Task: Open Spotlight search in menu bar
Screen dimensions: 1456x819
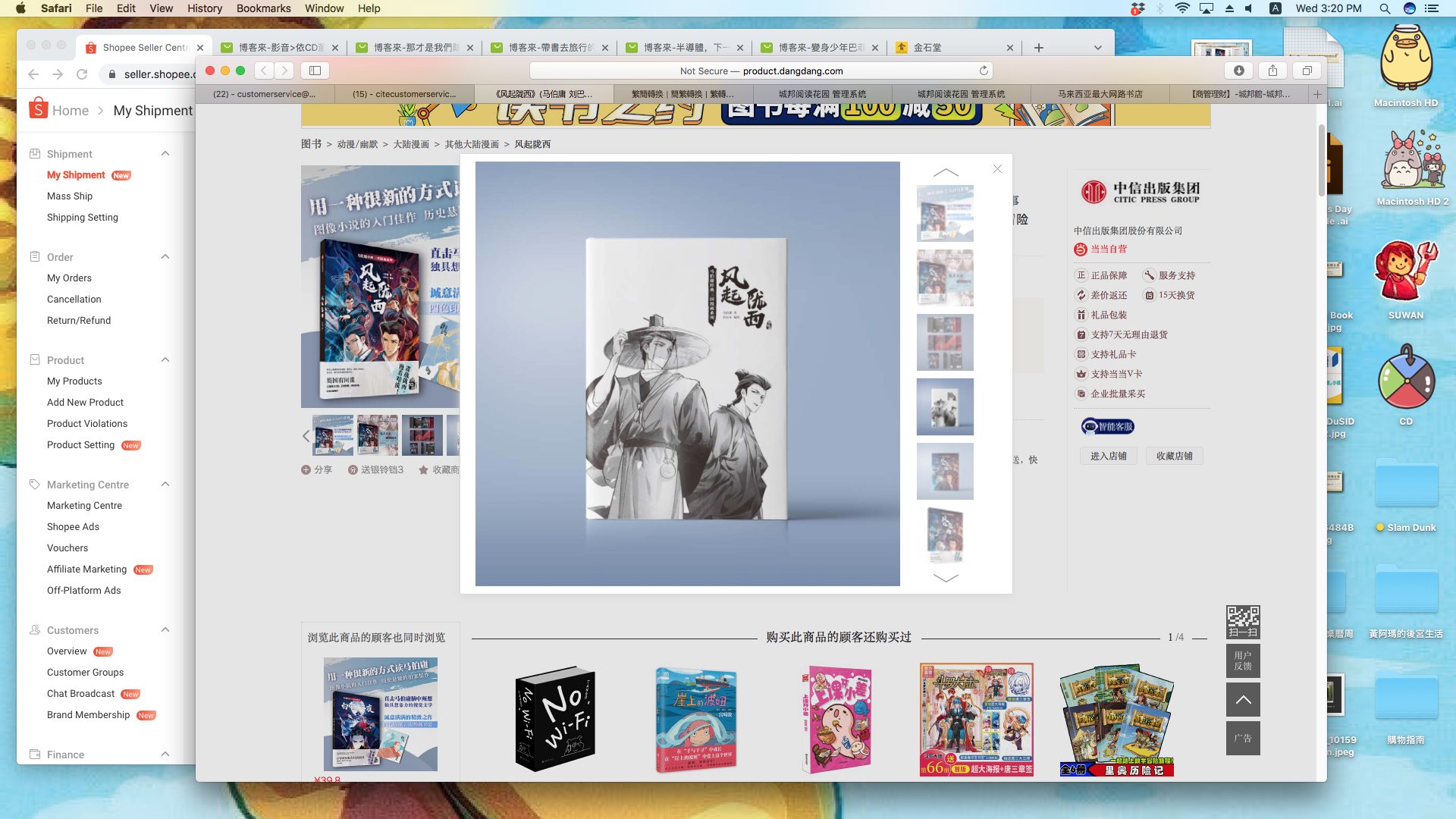Action: pos(1385,8)
